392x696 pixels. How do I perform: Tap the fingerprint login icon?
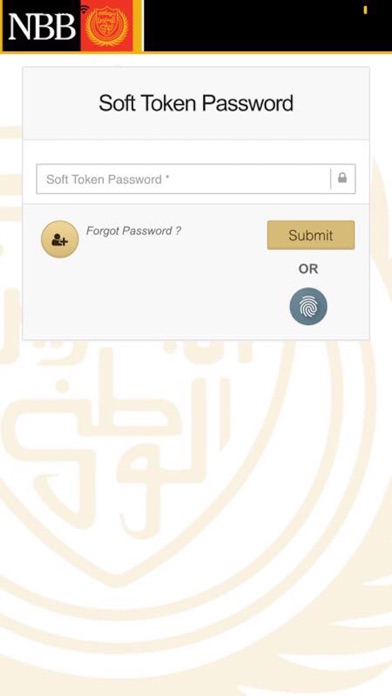click(309, 306)
